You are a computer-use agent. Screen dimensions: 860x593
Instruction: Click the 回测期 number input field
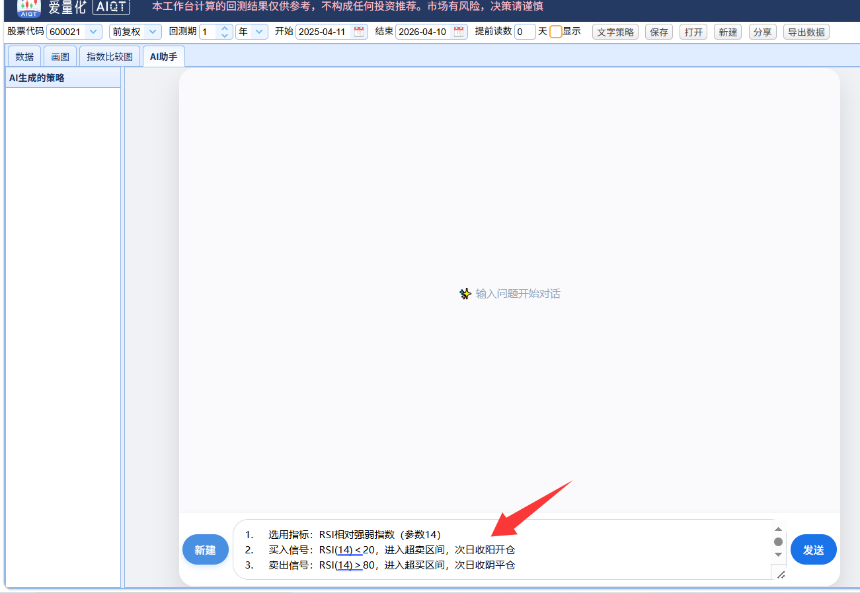(210, 31)
